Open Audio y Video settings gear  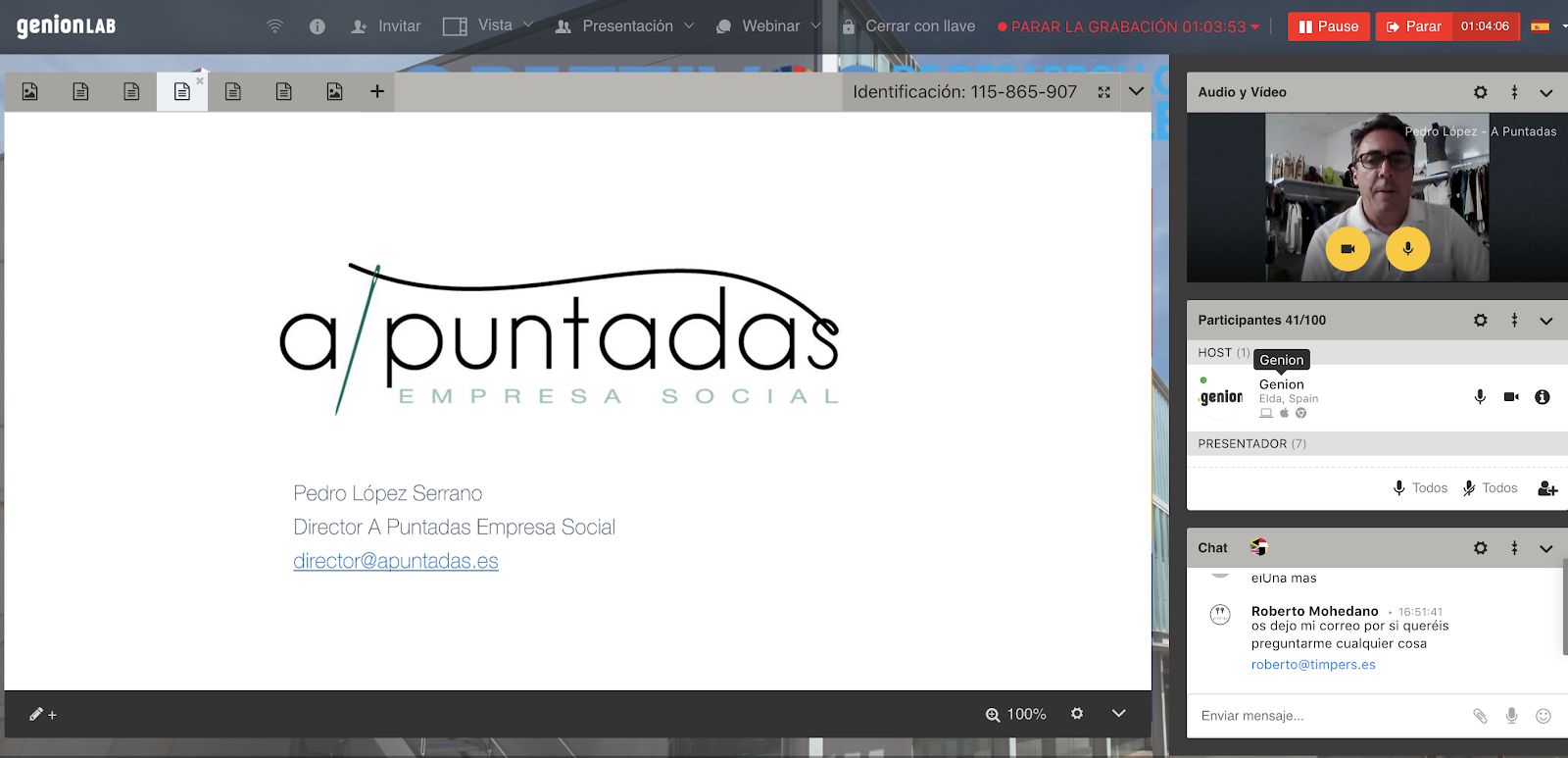coord(1481,92)
